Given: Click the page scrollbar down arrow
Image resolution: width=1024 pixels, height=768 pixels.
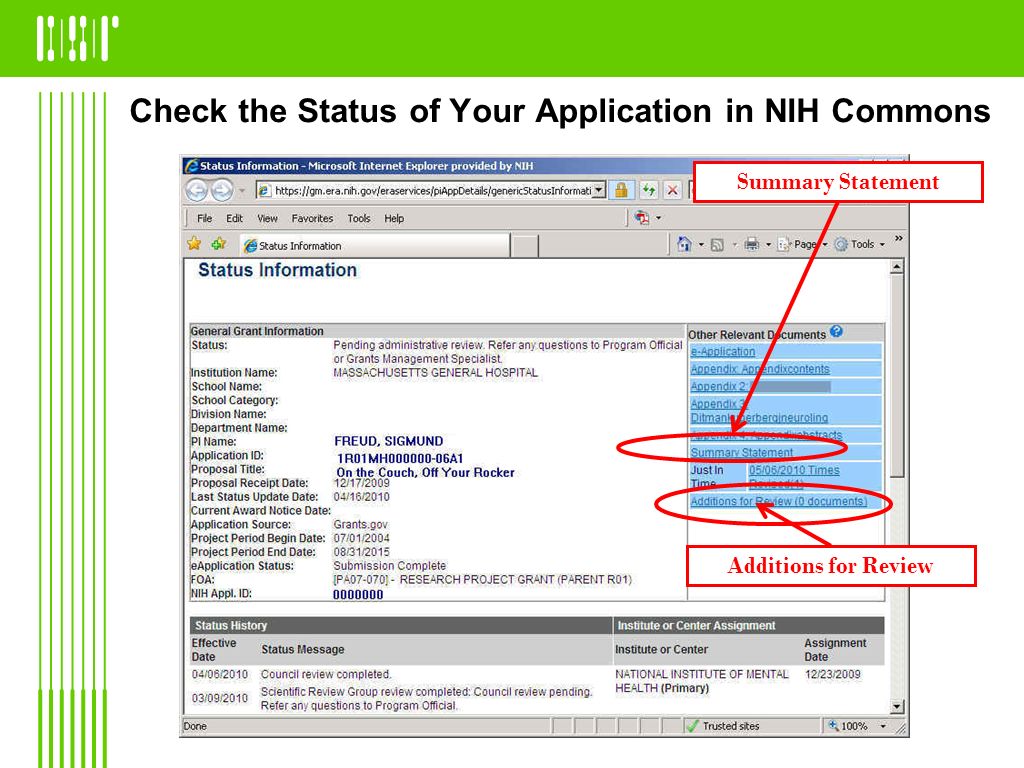Looking at the screenshot, I should pos(897,706).
